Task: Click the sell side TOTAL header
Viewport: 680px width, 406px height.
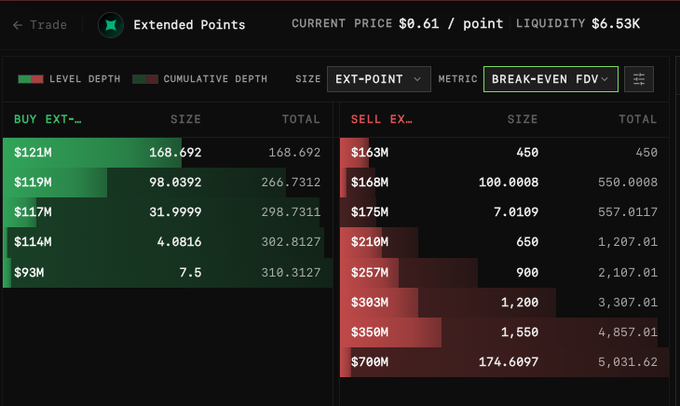Action: tap(638, 119)
